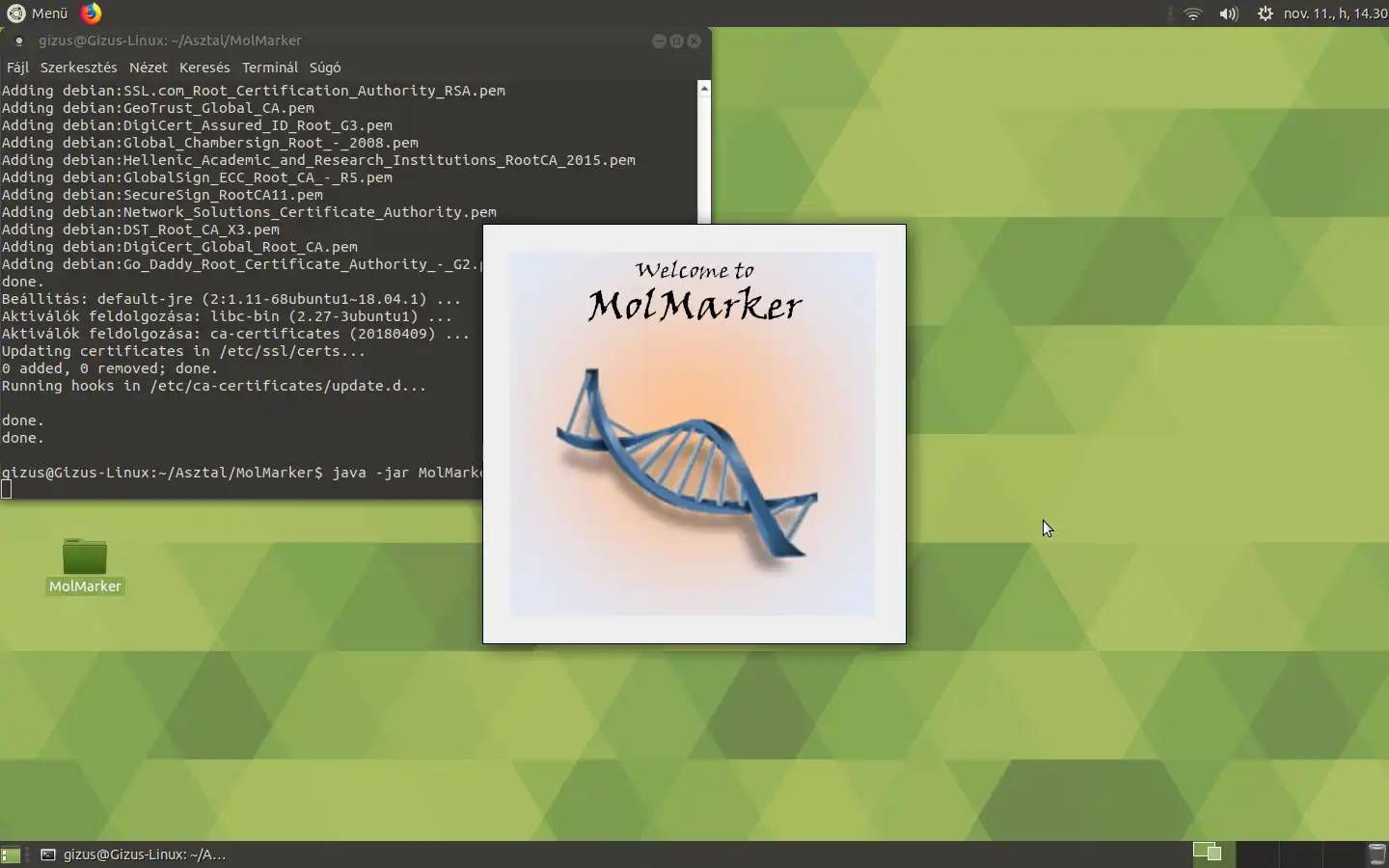Click the line "Running hooks in /etc/ca-certificates/update.d..."

pyautogui.click(x=214, y=386)
